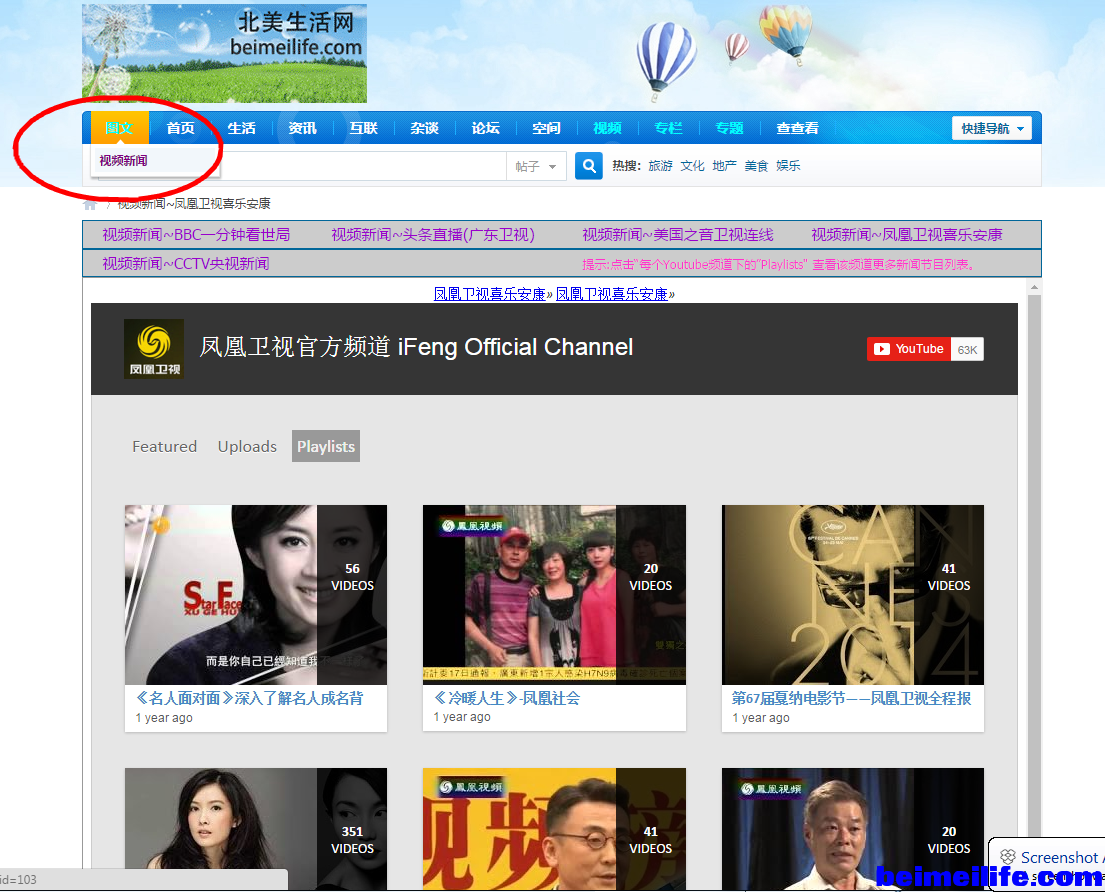Open the 论坛 navigation menu item
1105x892 pixels.
(x=485, y=128)
